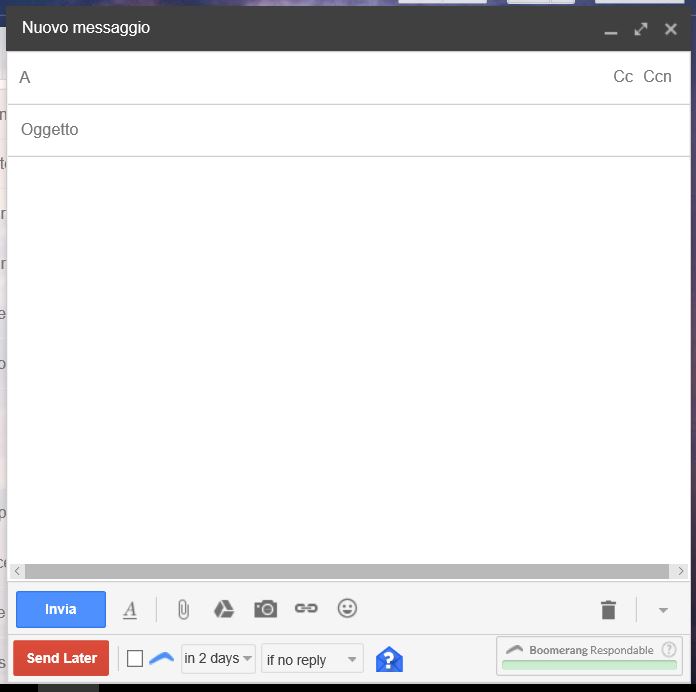696x692 pixels.
Task: Click the formatting options text icon
Action: (130, 609)
